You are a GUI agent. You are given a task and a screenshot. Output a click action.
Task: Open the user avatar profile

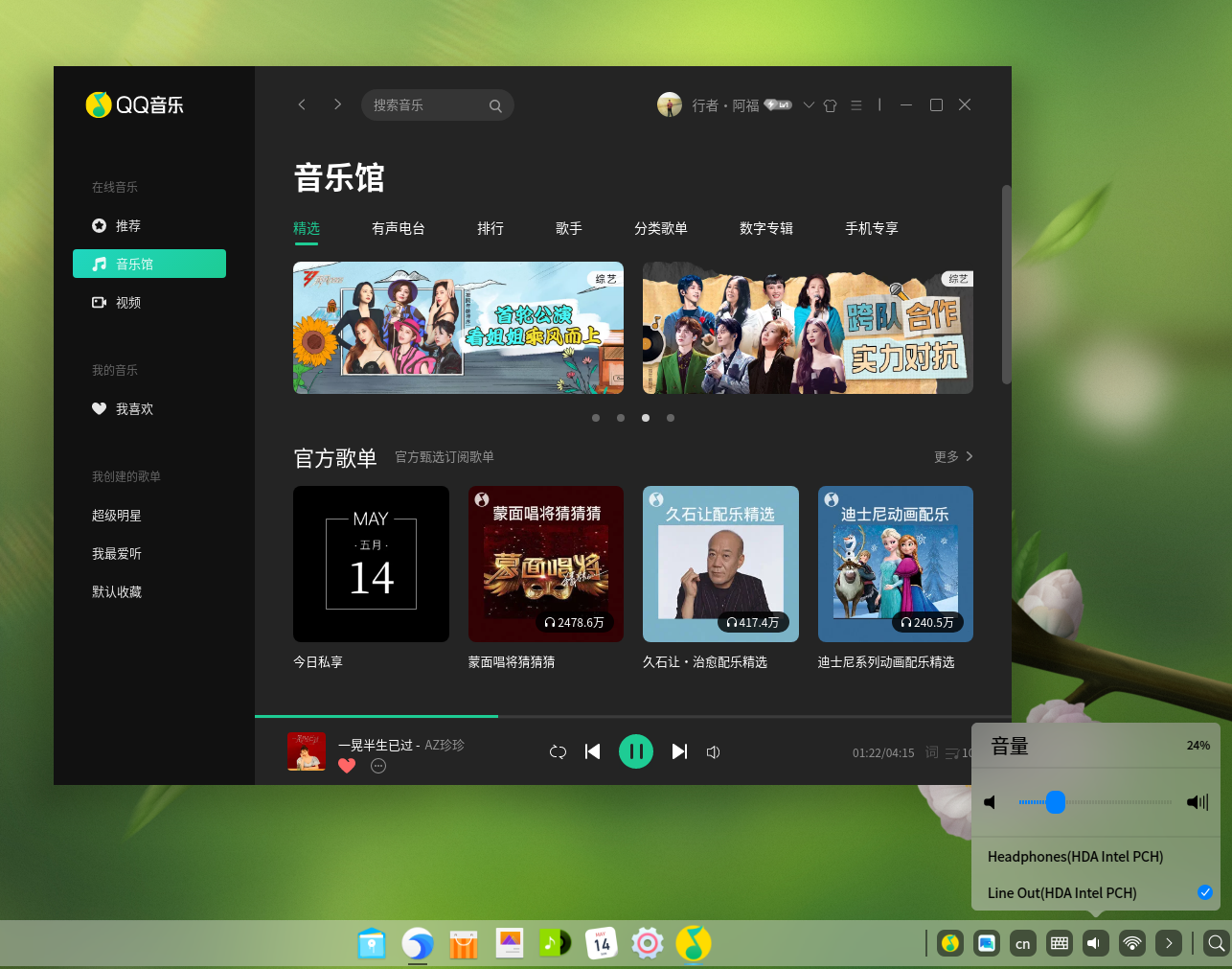(670, 104)
